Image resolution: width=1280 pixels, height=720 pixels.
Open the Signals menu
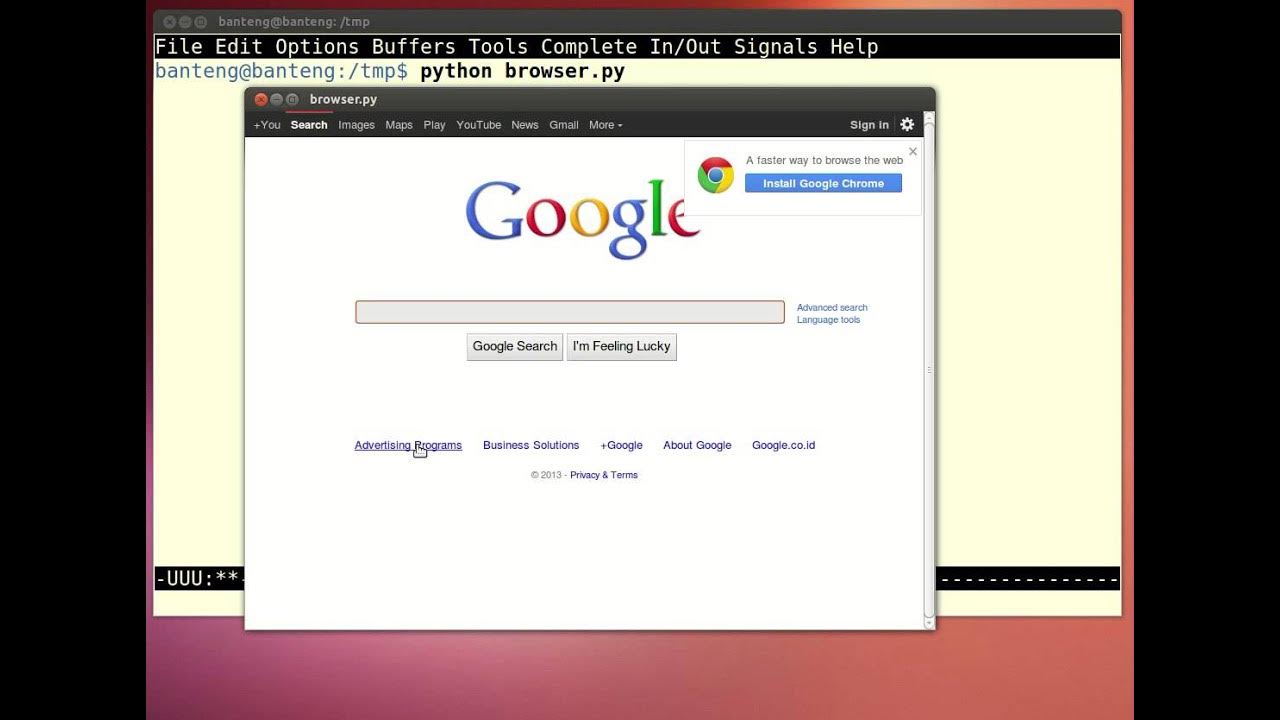pos(776,47)
